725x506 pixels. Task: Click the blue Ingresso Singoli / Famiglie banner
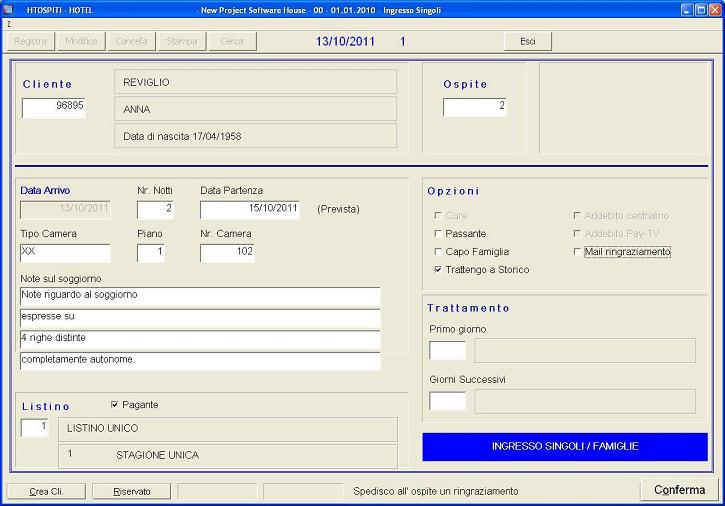pyautogui.click(x=564, y=446)
